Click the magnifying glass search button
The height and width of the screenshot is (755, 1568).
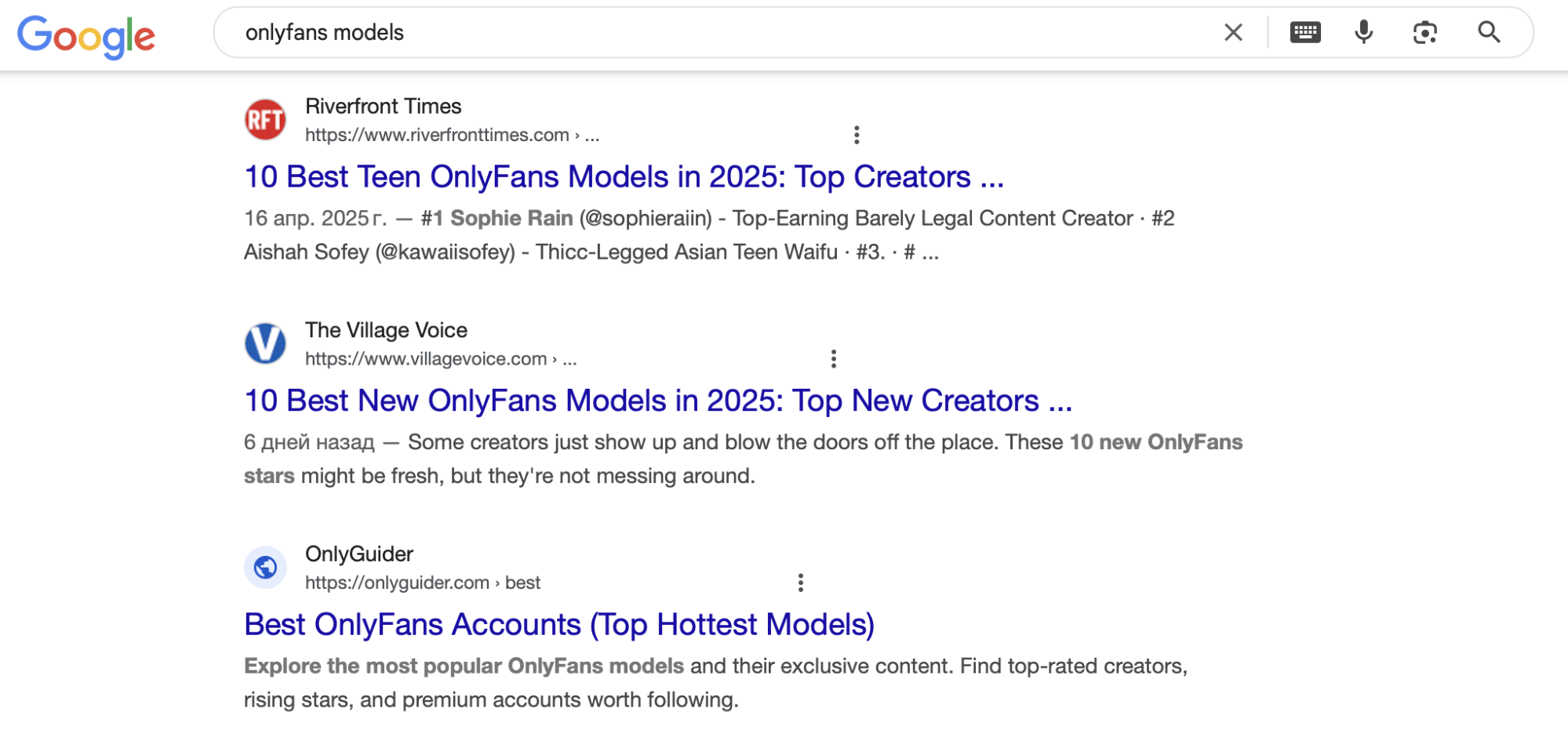(1489, 32)
